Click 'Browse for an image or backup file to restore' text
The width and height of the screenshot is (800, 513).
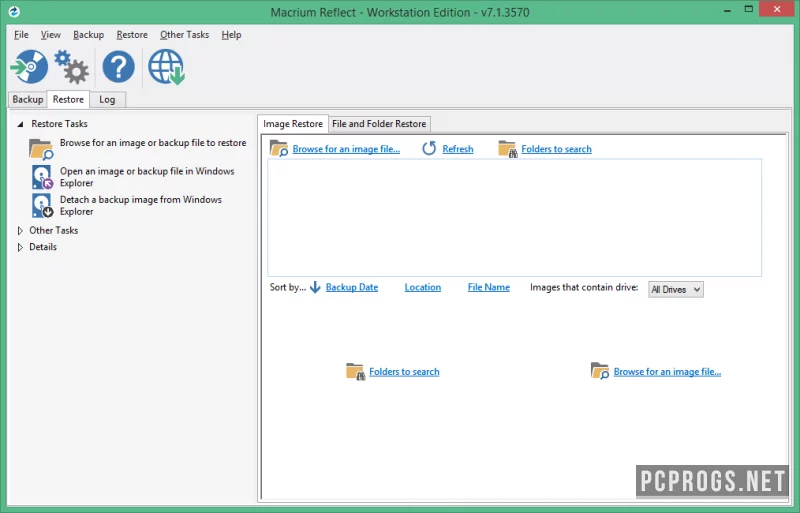(153, 143)
